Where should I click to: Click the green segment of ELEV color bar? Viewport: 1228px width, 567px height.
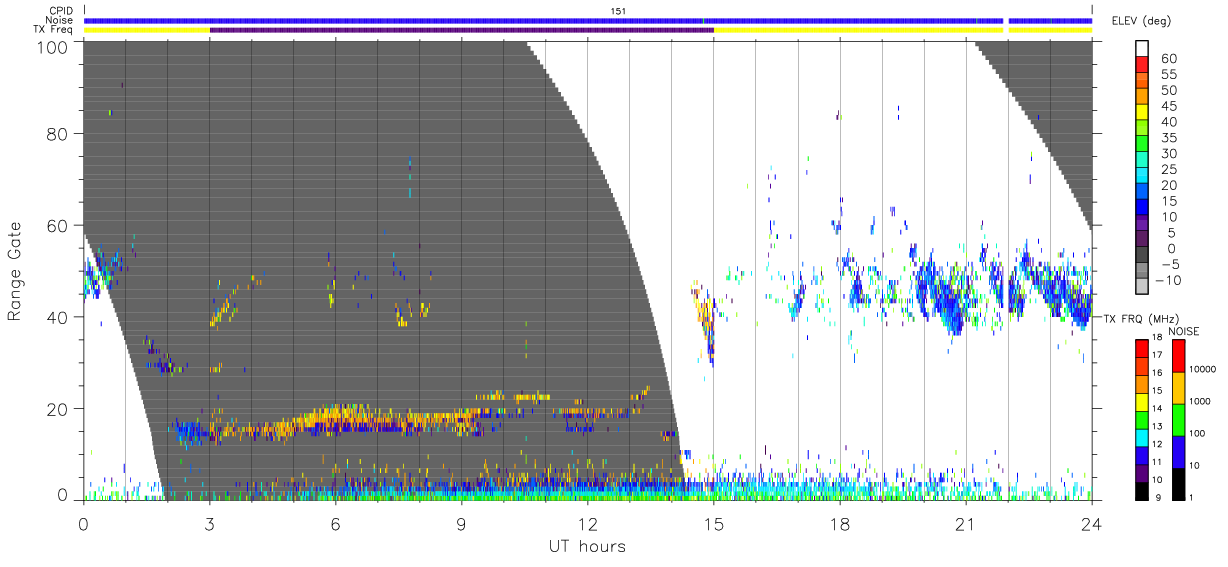point(1143,145)
